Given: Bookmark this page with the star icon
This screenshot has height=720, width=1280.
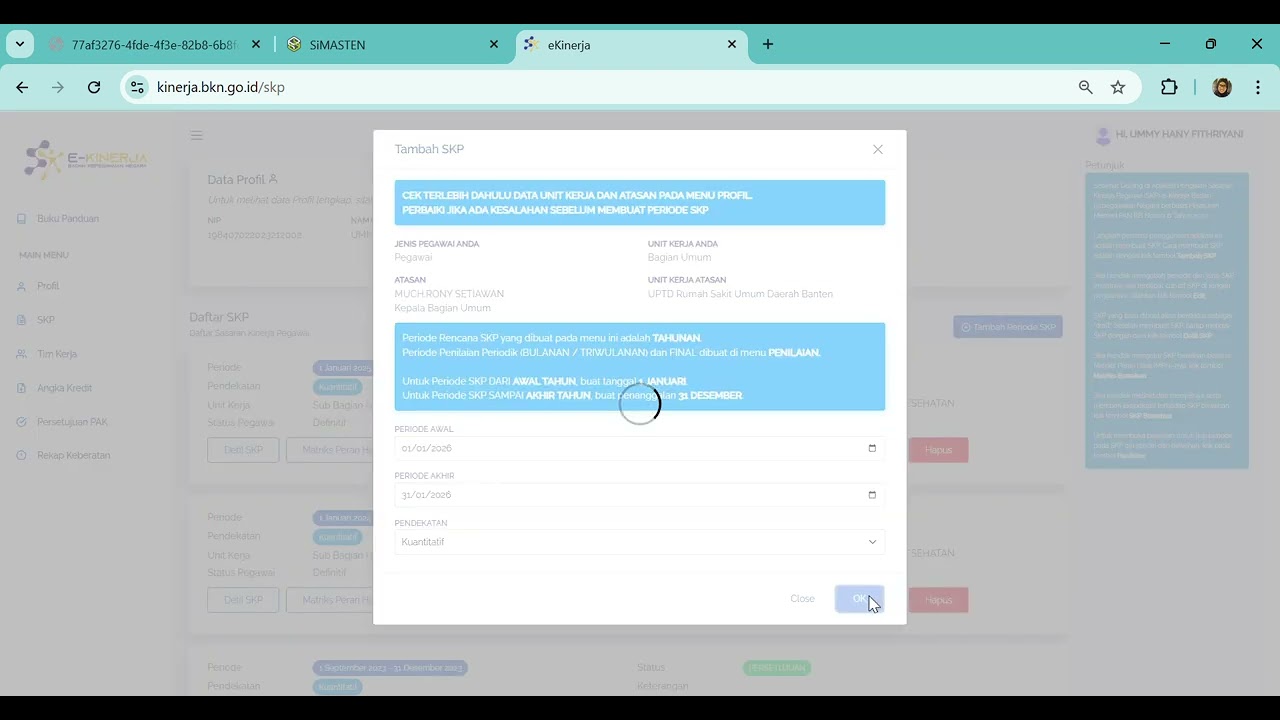Looking at the screenshot, I should point(1118,88).
